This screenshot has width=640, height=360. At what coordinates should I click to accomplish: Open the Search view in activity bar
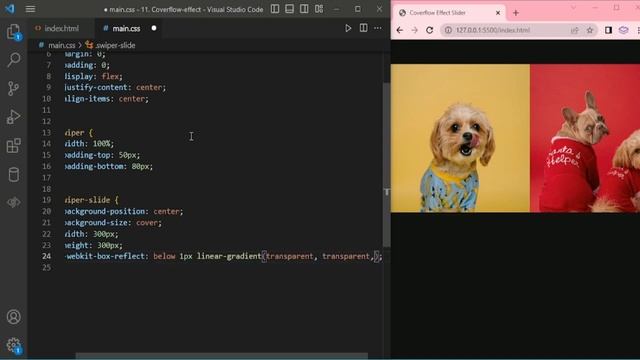pyautogui.click(x=13, y=60)
